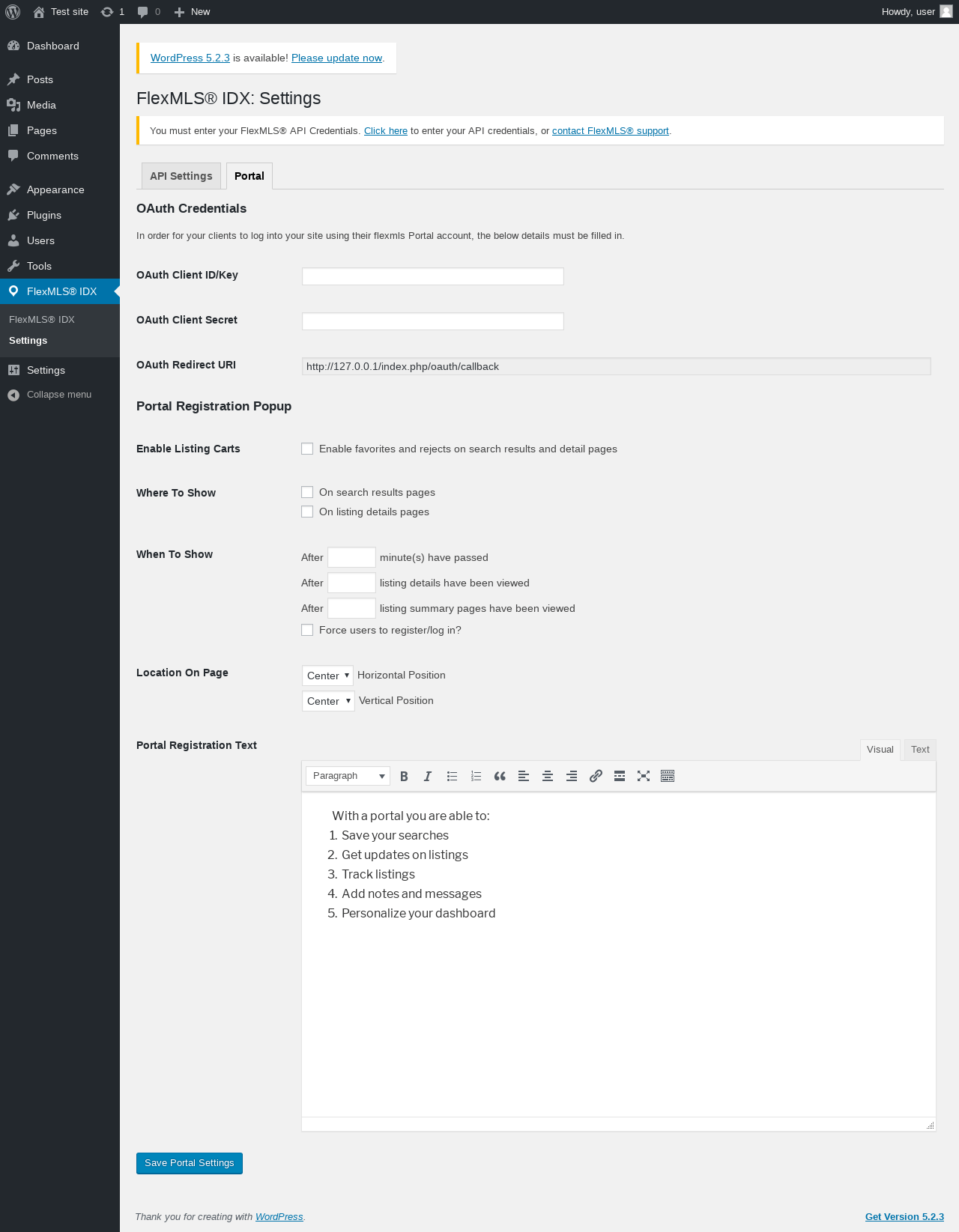Image resolution: width=959 pixels, height=1232 pixels.
Task: Switch editor to Visual tab
Action: (x=880, y=750)
